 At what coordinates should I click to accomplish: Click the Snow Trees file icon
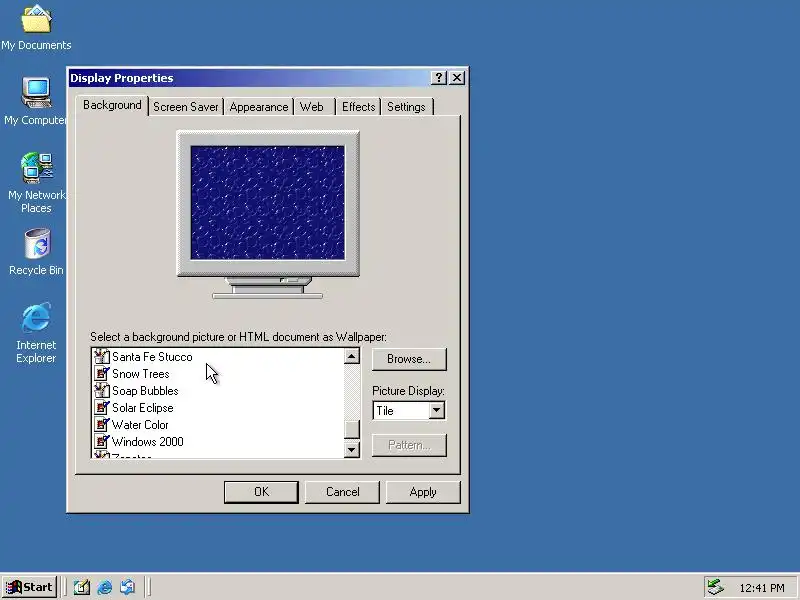pyautogui.click(x=102, y=373)
